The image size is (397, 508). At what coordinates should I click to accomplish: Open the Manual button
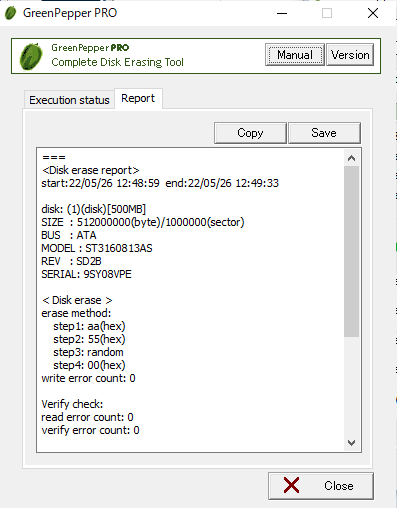[295, 55]
